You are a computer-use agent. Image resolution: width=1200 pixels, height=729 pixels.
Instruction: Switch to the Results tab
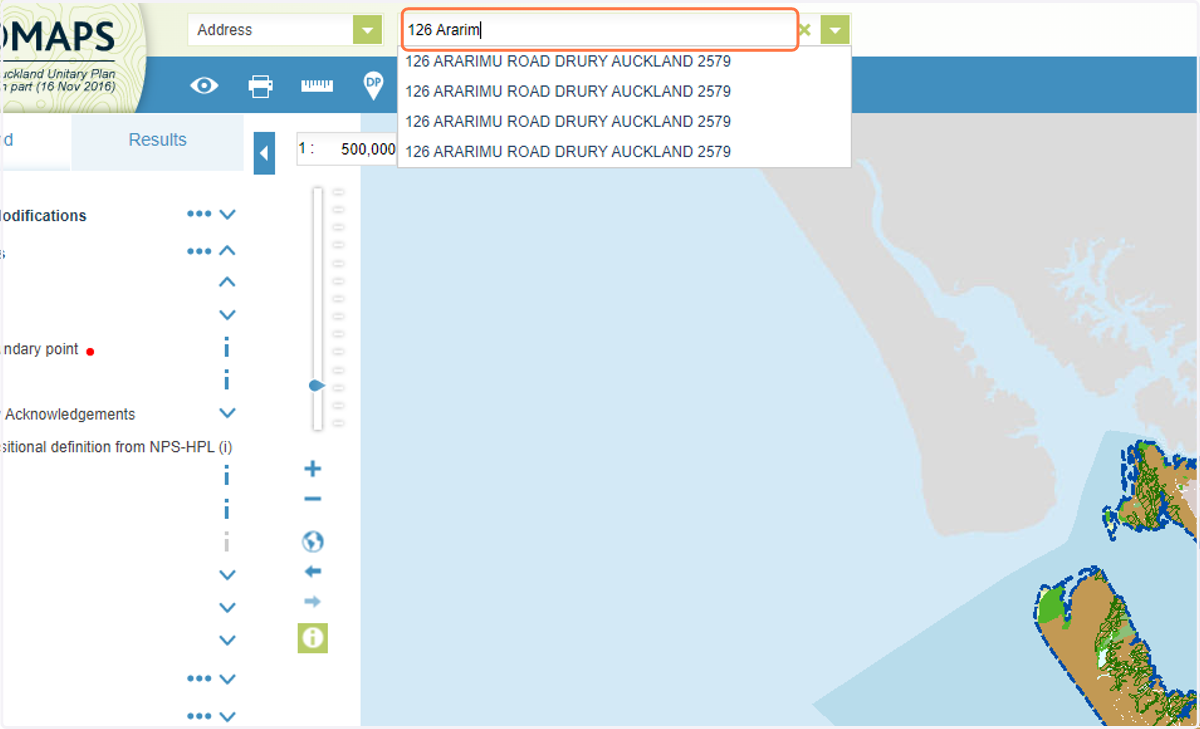point(158,140)
